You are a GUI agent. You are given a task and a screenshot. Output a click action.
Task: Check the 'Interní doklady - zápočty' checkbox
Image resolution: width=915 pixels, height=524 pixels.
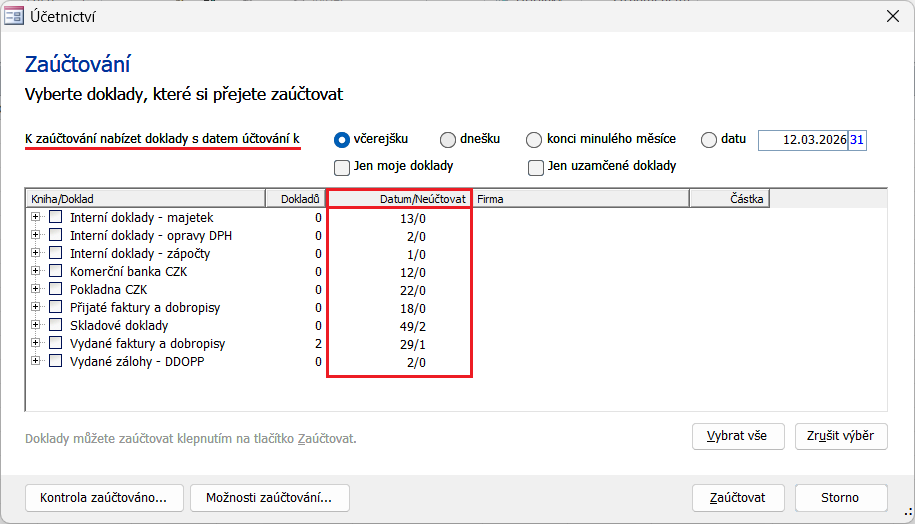(55, 253)
